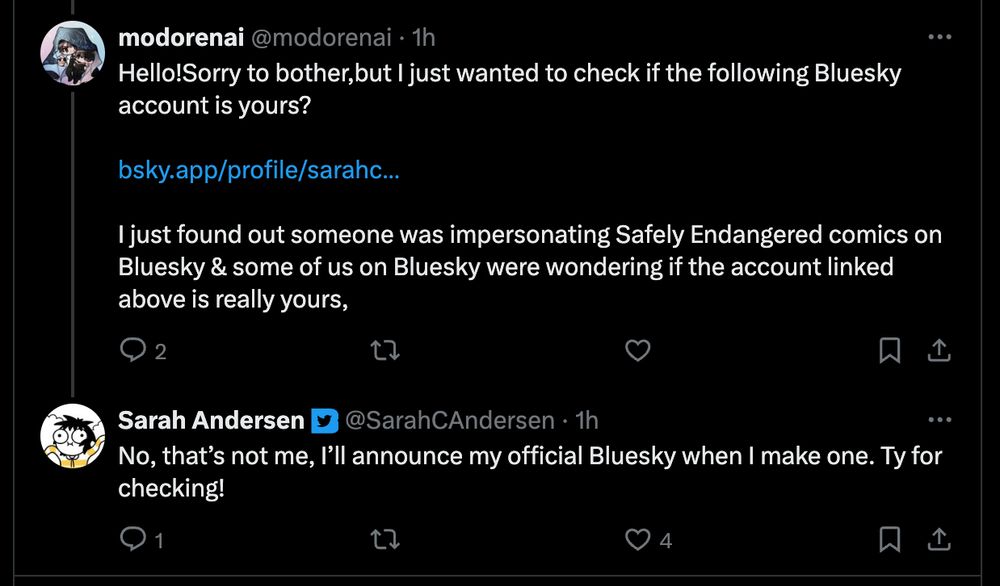Screen dimensions: 1000x586
Task: Open the more options menu on modorenai's tweet
Action: (940, 36)
